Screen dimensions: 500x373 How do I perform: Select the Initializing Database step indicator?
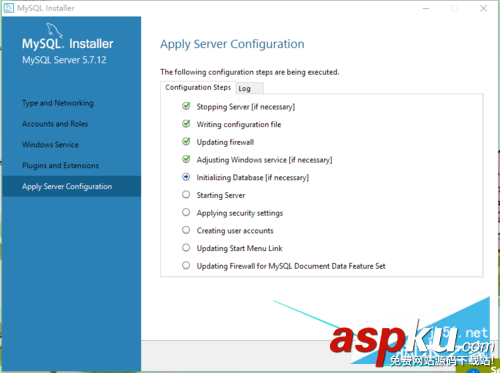pos(186,177)
